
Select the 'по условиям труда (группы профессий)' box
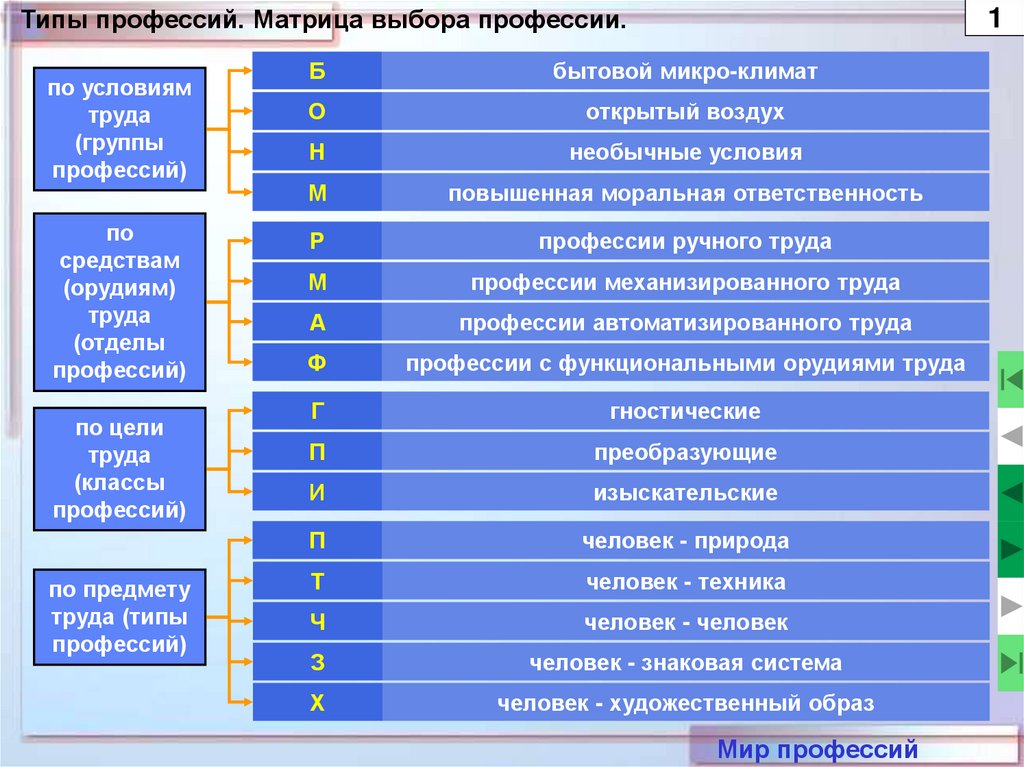pyautogui.click(x=120, y=129)
